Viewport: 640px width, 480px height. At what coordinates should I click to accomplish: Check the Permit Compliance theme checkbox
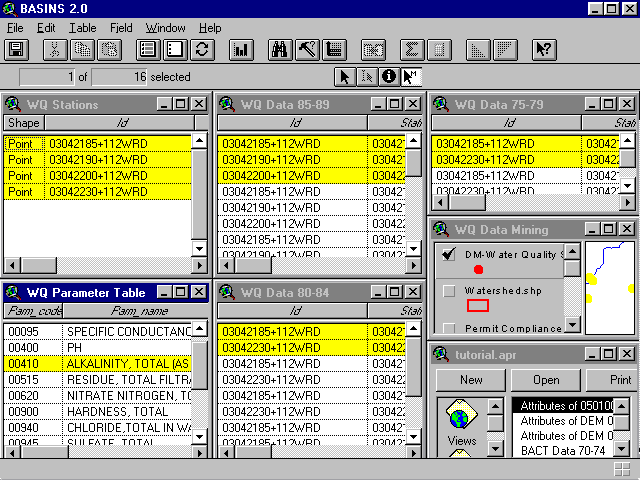pos(449,328)
